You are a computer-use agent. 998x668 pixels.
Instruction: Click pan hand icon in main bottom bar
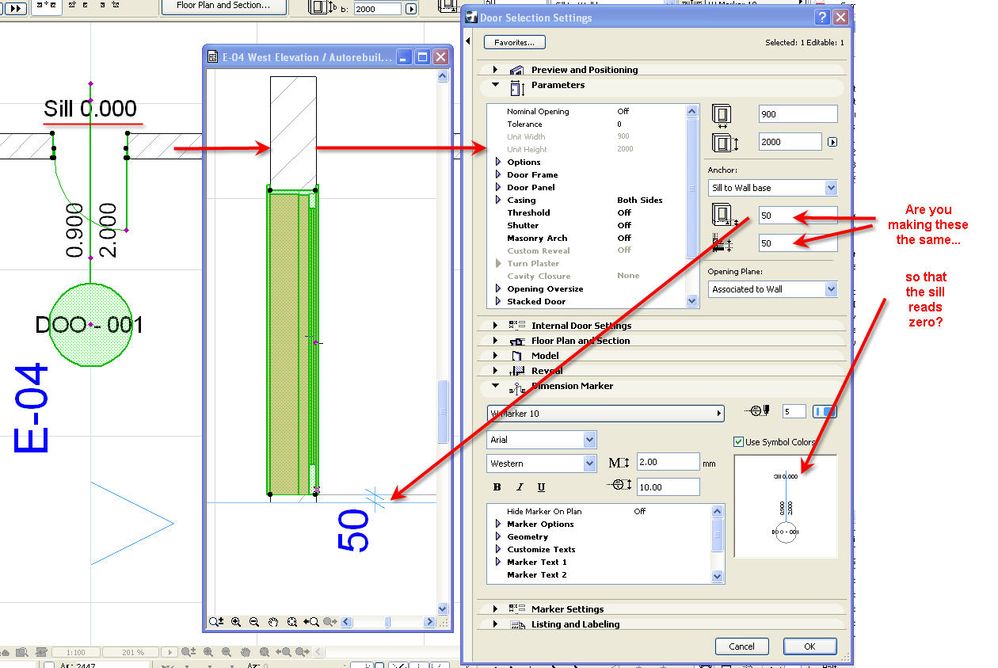coord(246,652)
